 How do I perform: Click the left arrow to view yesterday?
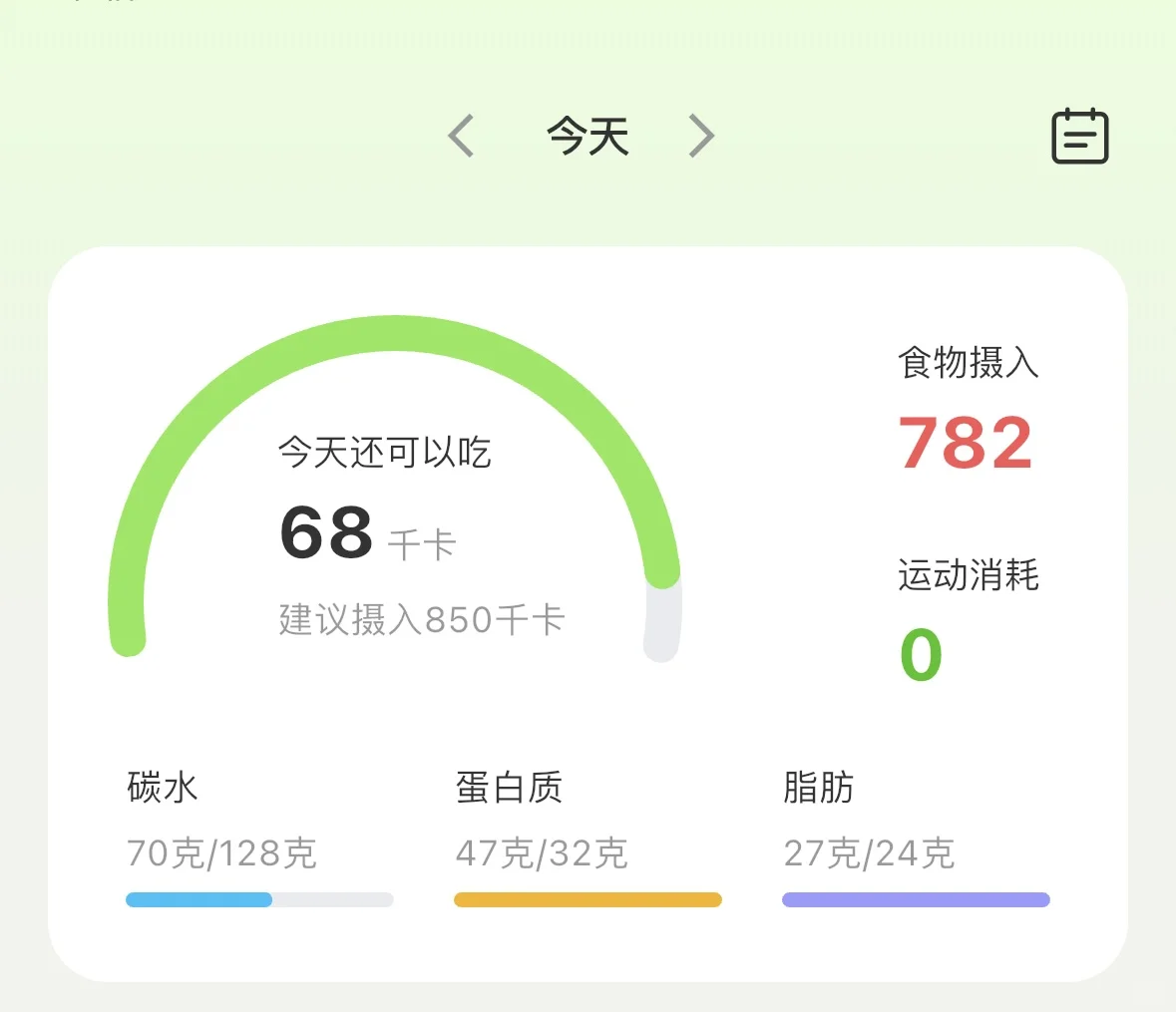pyautogui.click(x=460, y=135)
